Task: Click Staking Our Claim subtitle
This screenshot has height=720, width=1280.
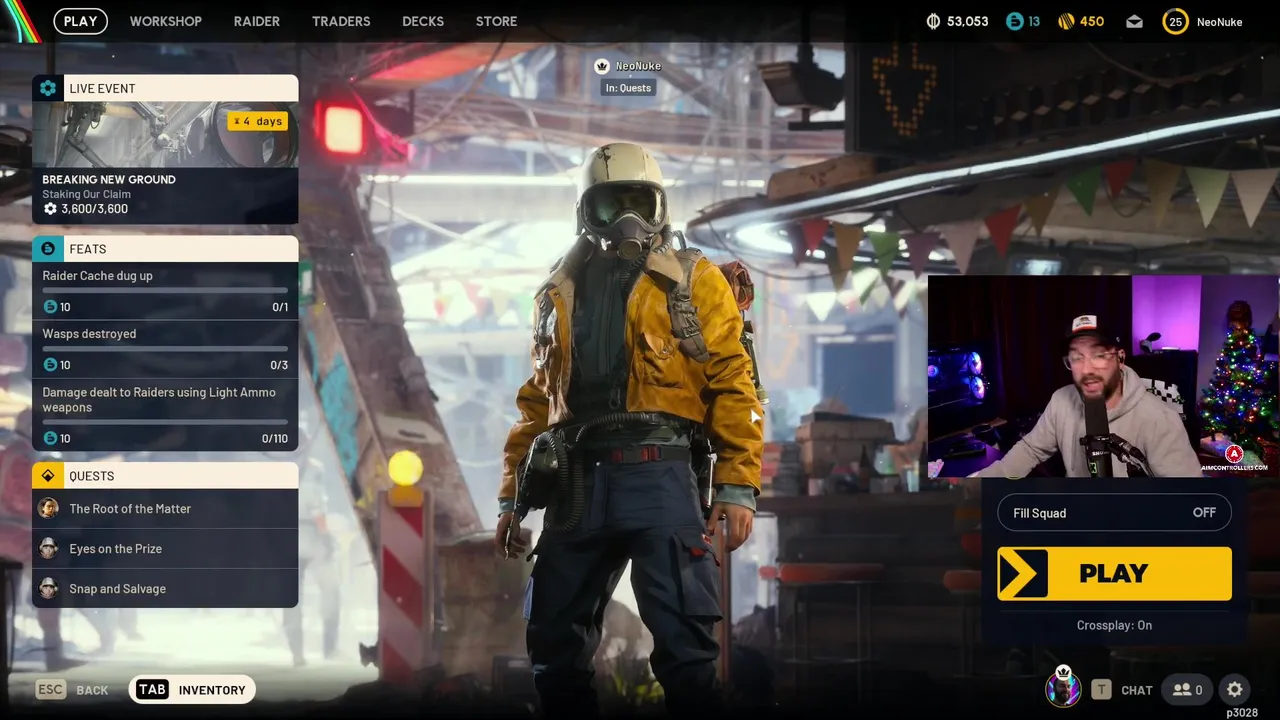Action: [x=86, y=195]
